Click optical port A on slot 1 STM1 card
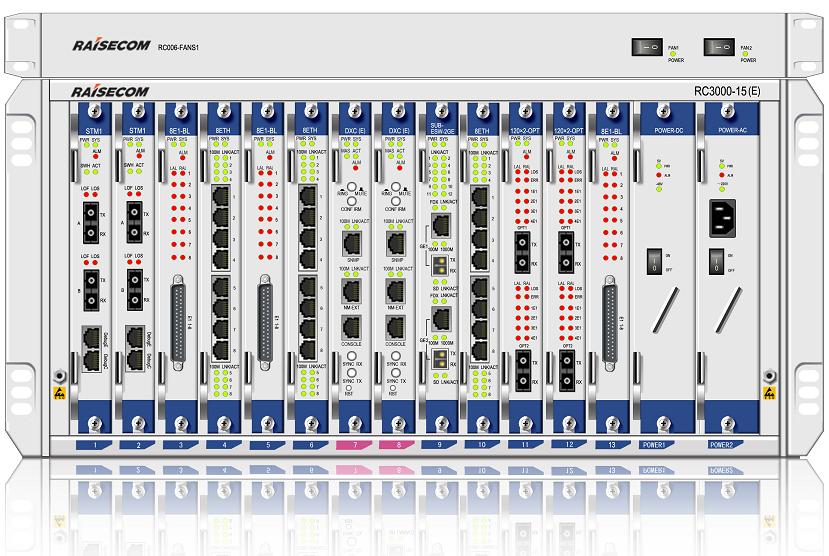Viewport: 829px width, 556px height. [92, 222]
